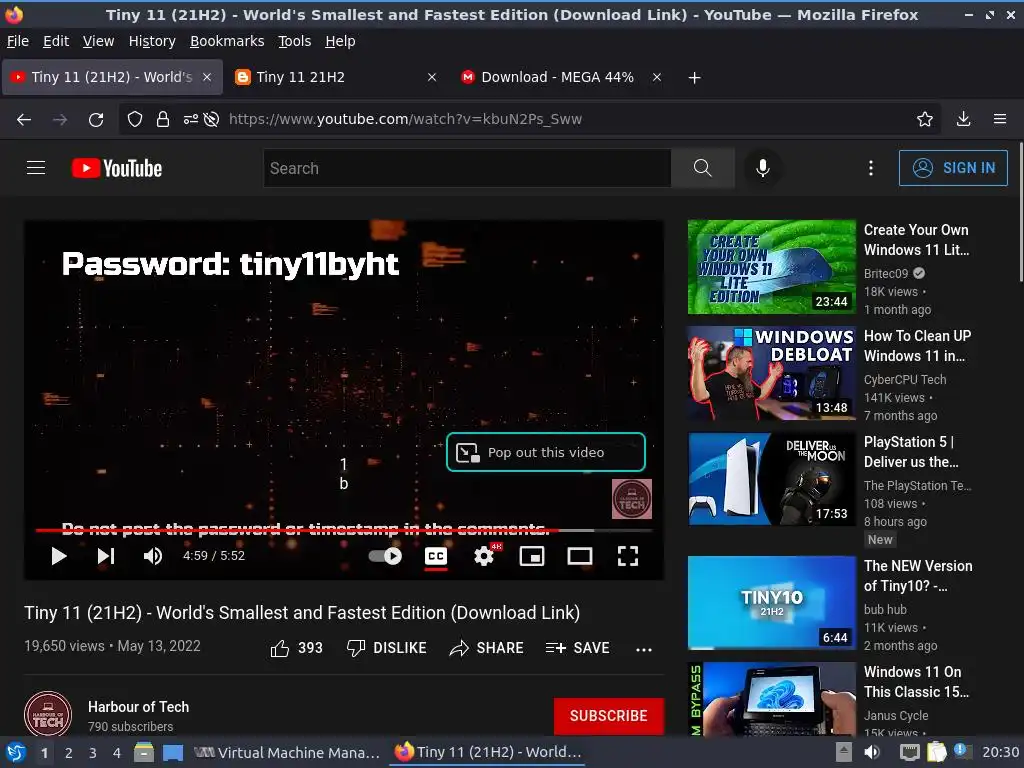This screenshot has width=1024, height=768.
Task: Go to the YouTube home logo
Action: pyautogui.click(x=117, y=168)
